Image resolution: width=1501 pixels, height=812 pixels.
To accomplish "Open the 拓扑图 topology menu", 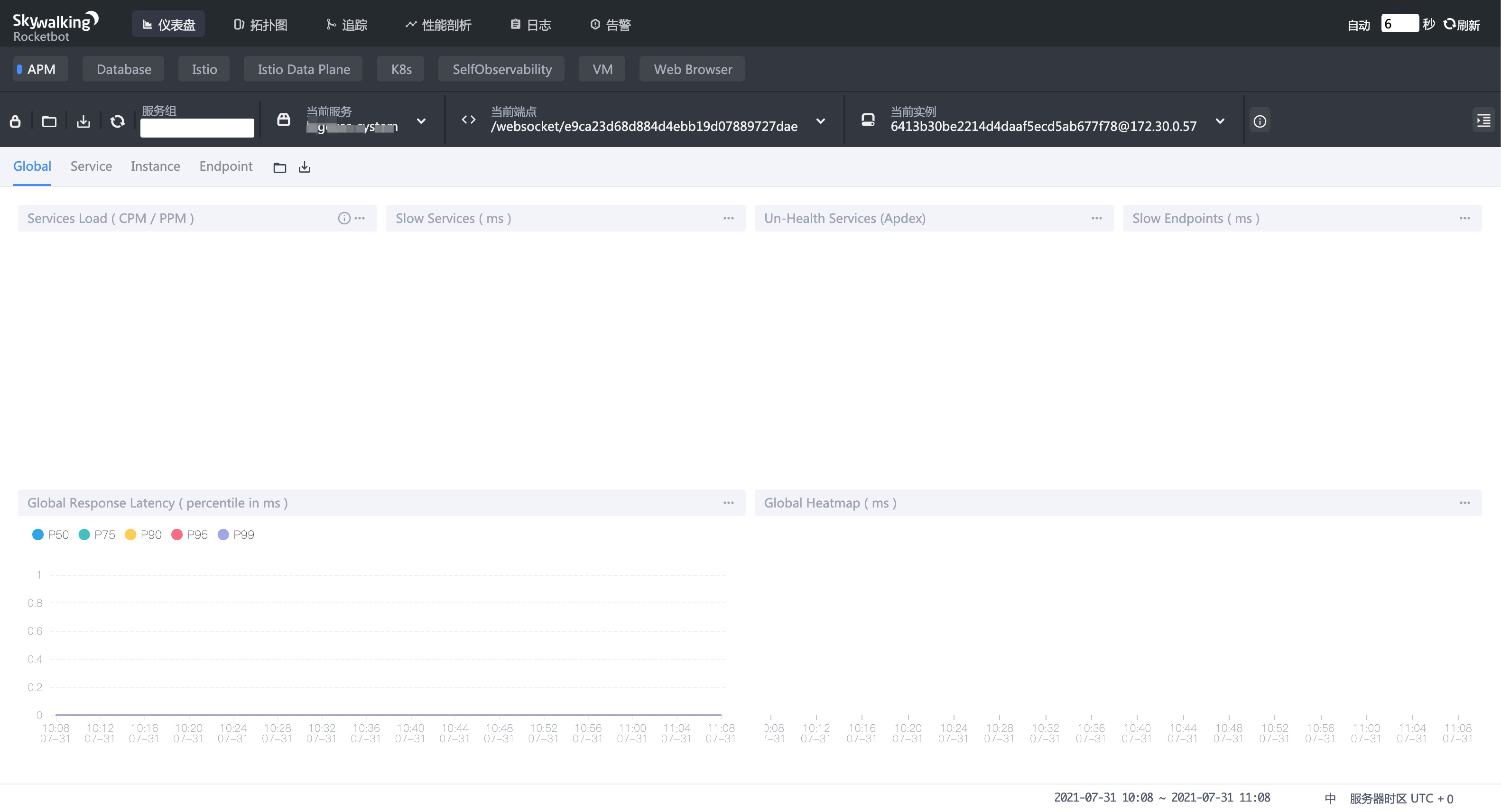I will [x=260, y=25].
